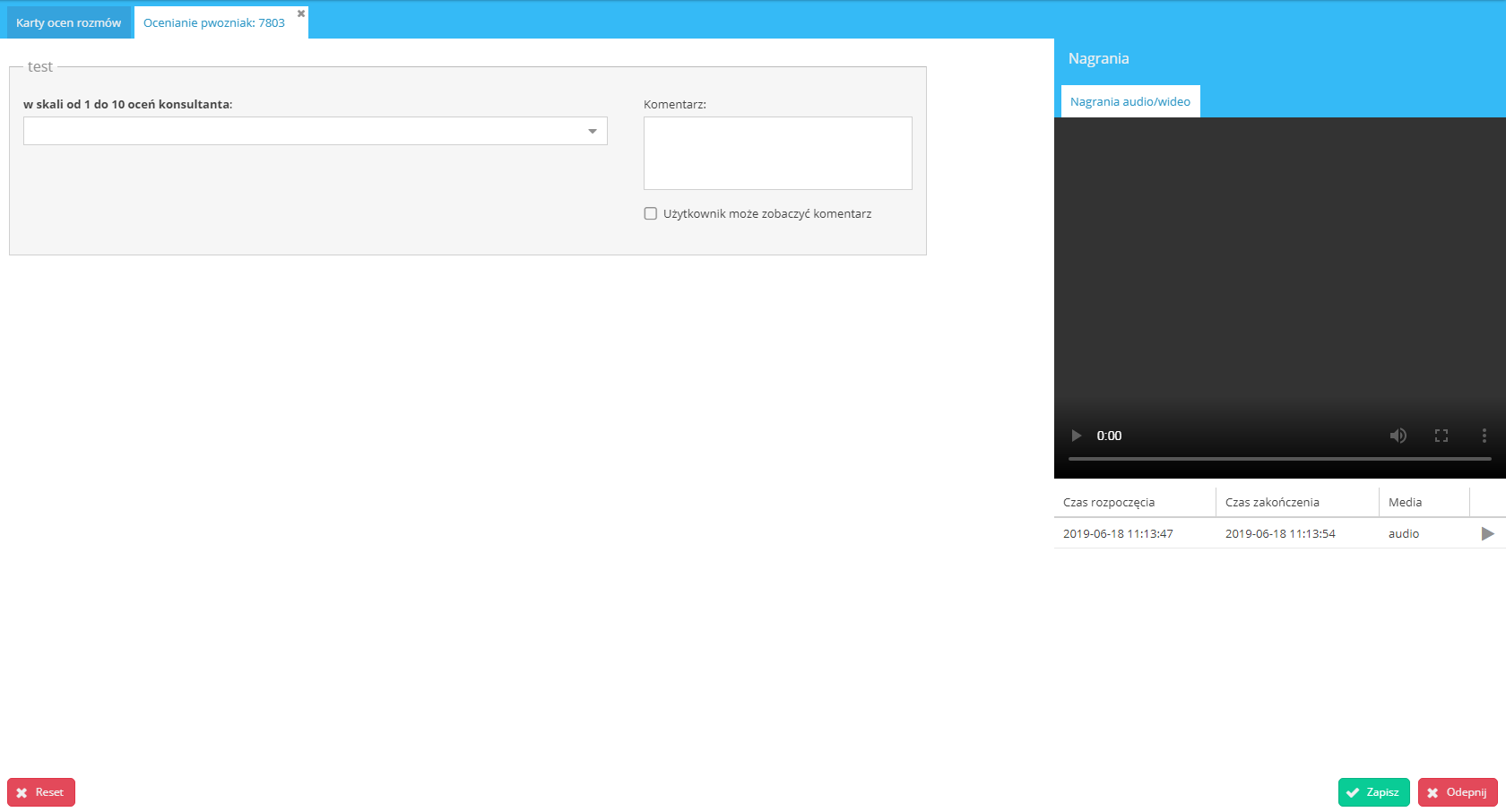1506x812 pixels.
Task: Play the audio recording from 2019-06-18 11:13:47
Action: coord(1488,533)
